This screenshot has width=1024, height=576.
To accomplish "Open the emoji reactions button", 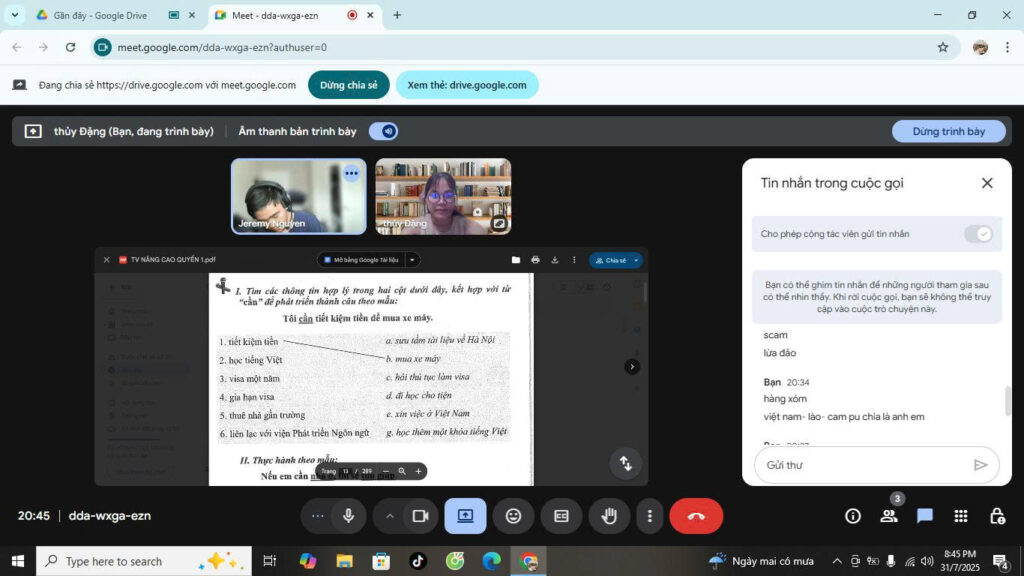I will click(513, 516).
